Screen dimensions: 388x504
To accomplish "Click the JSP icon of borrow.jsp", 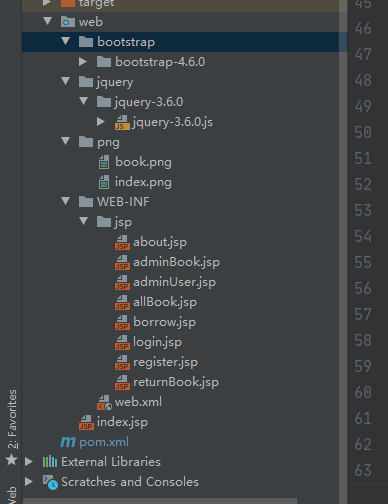I will pos(122,322).
